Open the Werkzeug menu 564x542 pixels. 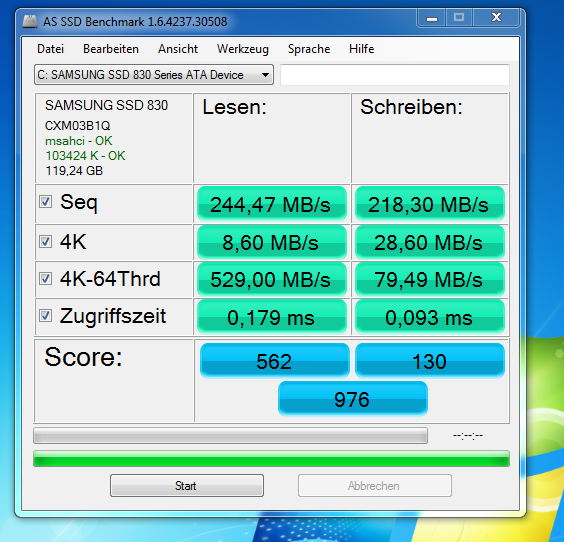tap(243, 49)
